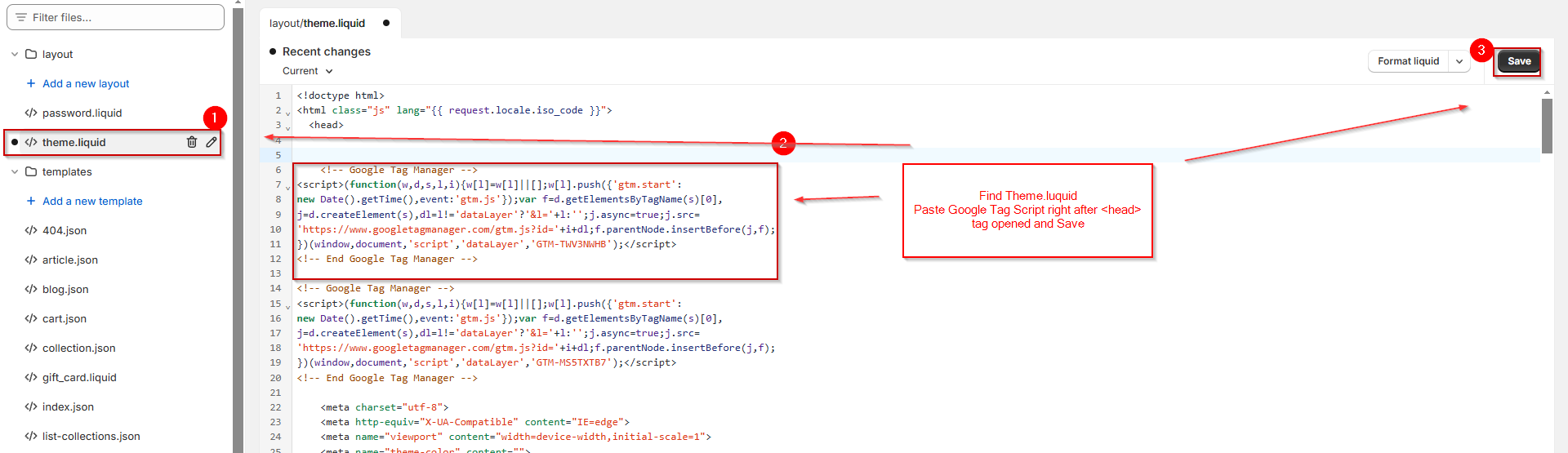Click the code icon next to list-collections.json
Image resolution: width=1568 pixels, height=453 pixels.
tap(31, 436)
